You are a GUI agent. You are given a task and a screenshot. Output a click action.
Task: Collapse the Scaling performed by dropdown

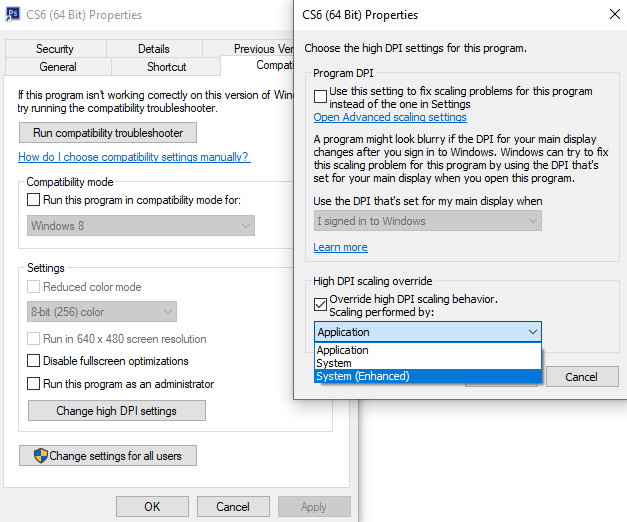pyautogui.click(x=532, y=332)
